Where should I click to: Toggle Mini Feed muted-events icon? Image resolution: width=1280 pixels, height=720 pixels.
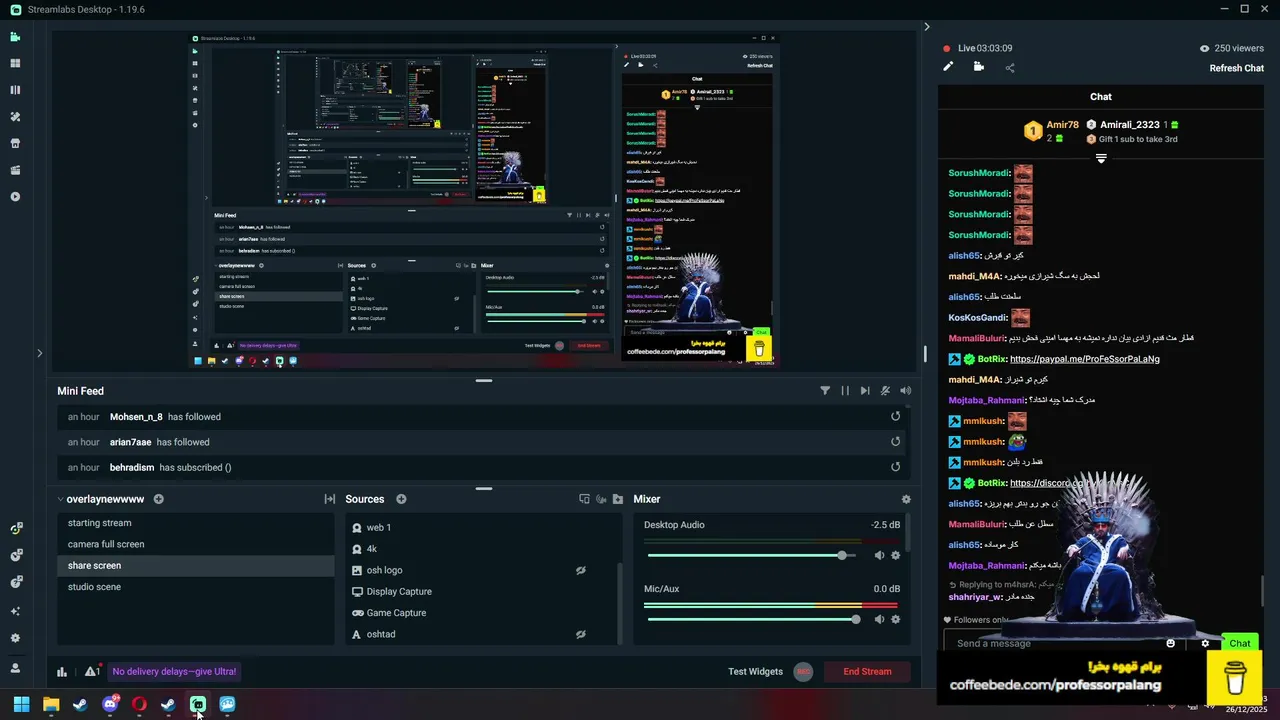tap(885, 391)
